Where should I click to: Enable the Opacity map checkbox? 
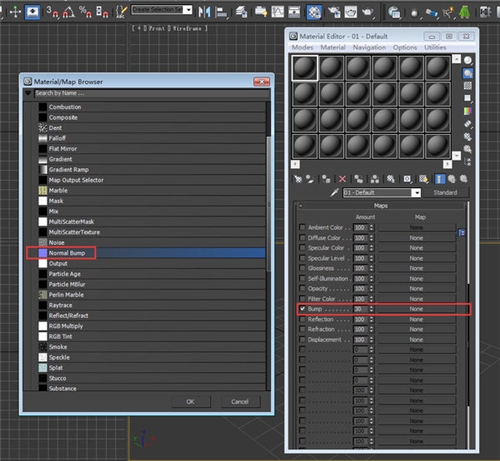pyautogui.click(x=302, y=288)
